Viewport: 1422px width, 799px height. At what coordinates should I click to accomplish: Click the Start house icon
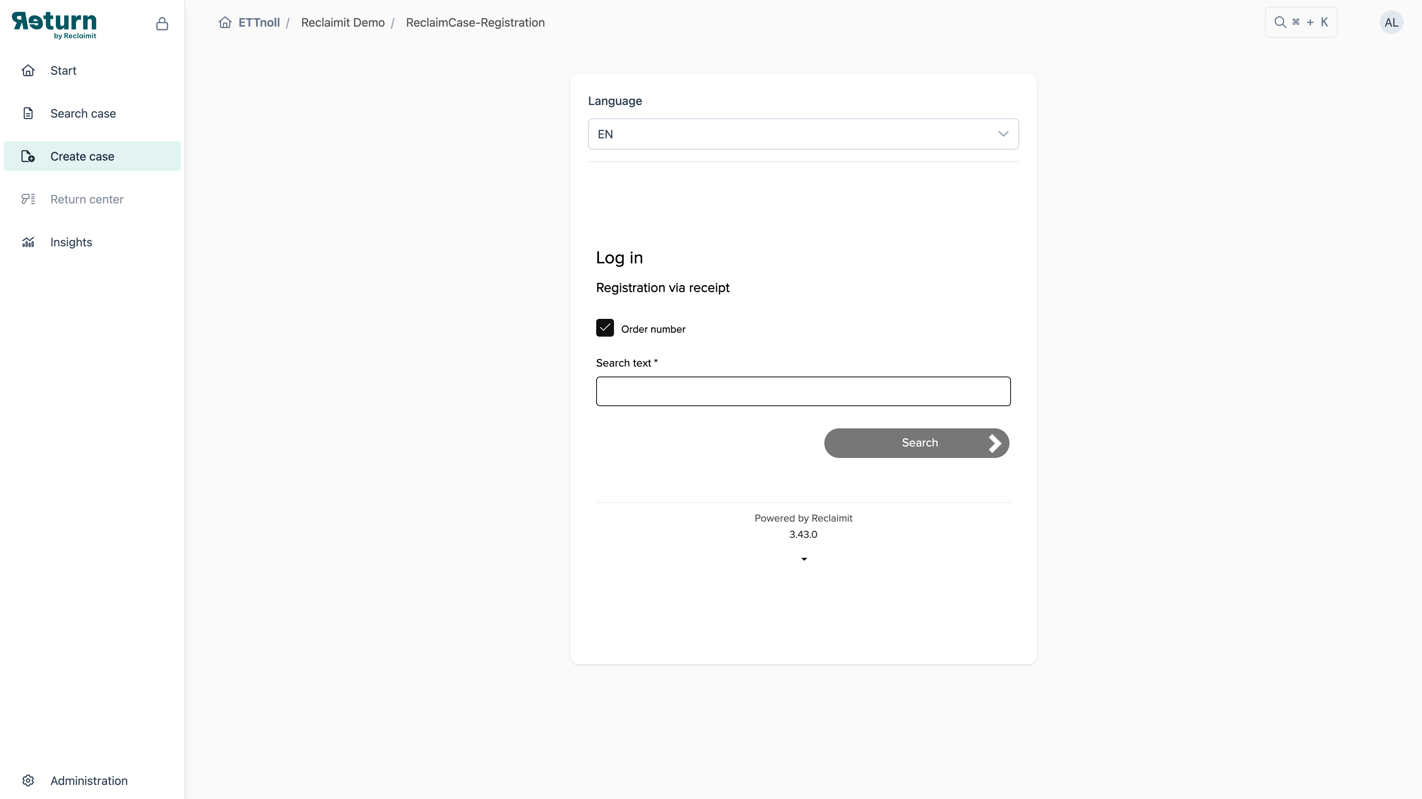(28, 71)
